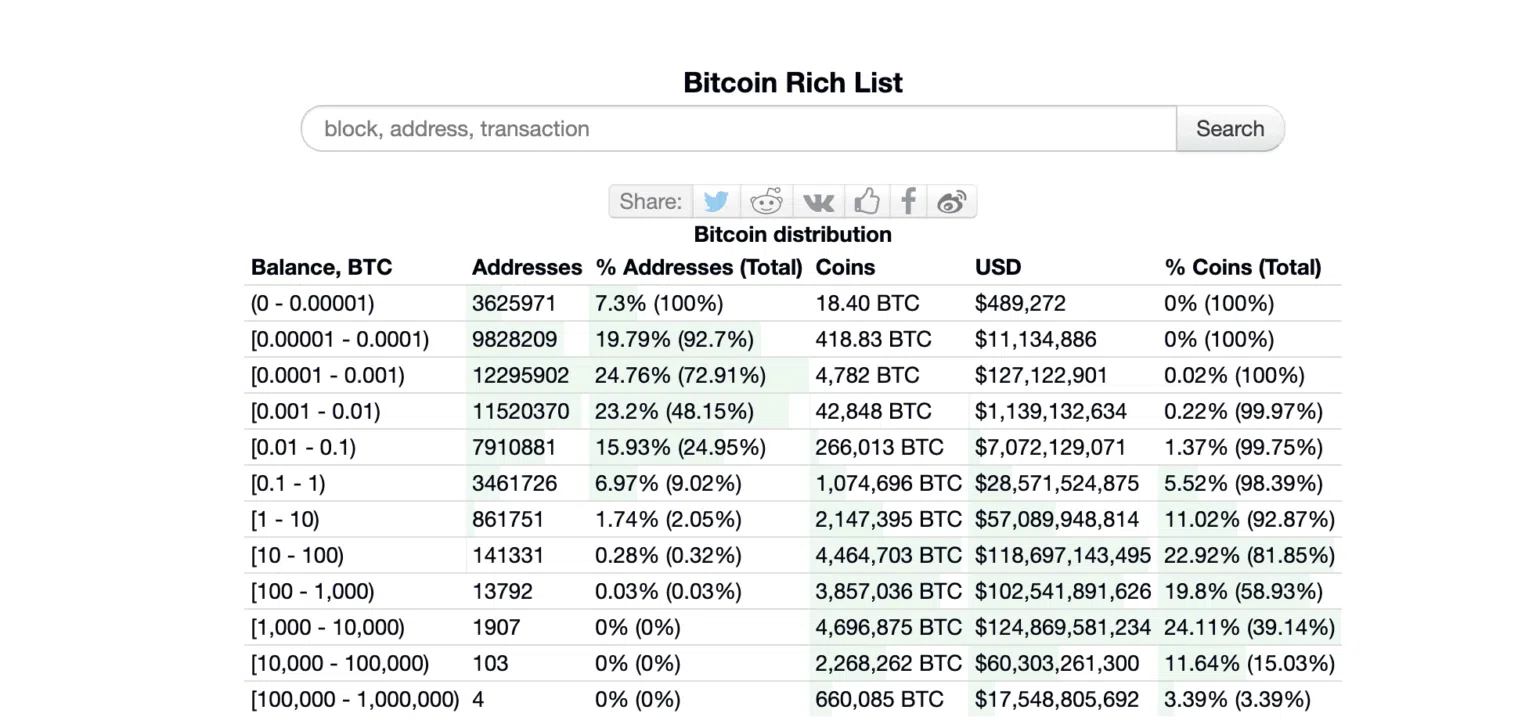Screen dimensions: 1536x717
Task: Click the 660,085 BTC coins cell
Action: (x=879, y=699)
